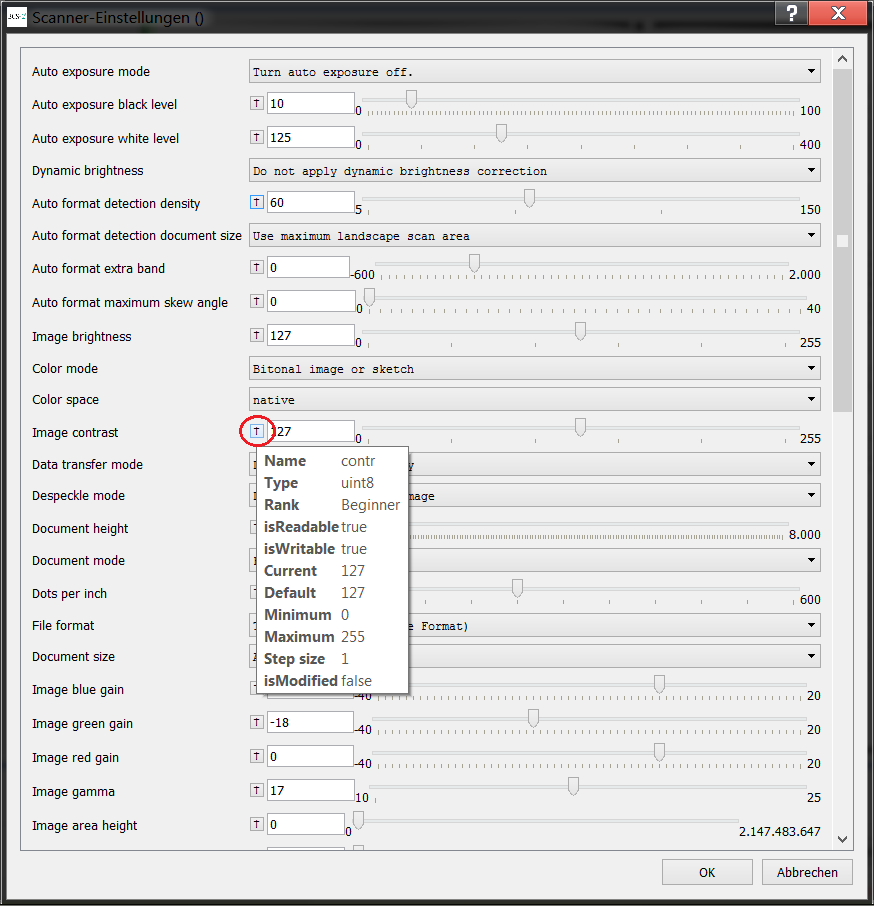Click 'uint8' type value in tooltip
This screenshot has width=874, height=906.
click(x=357, y=482)
